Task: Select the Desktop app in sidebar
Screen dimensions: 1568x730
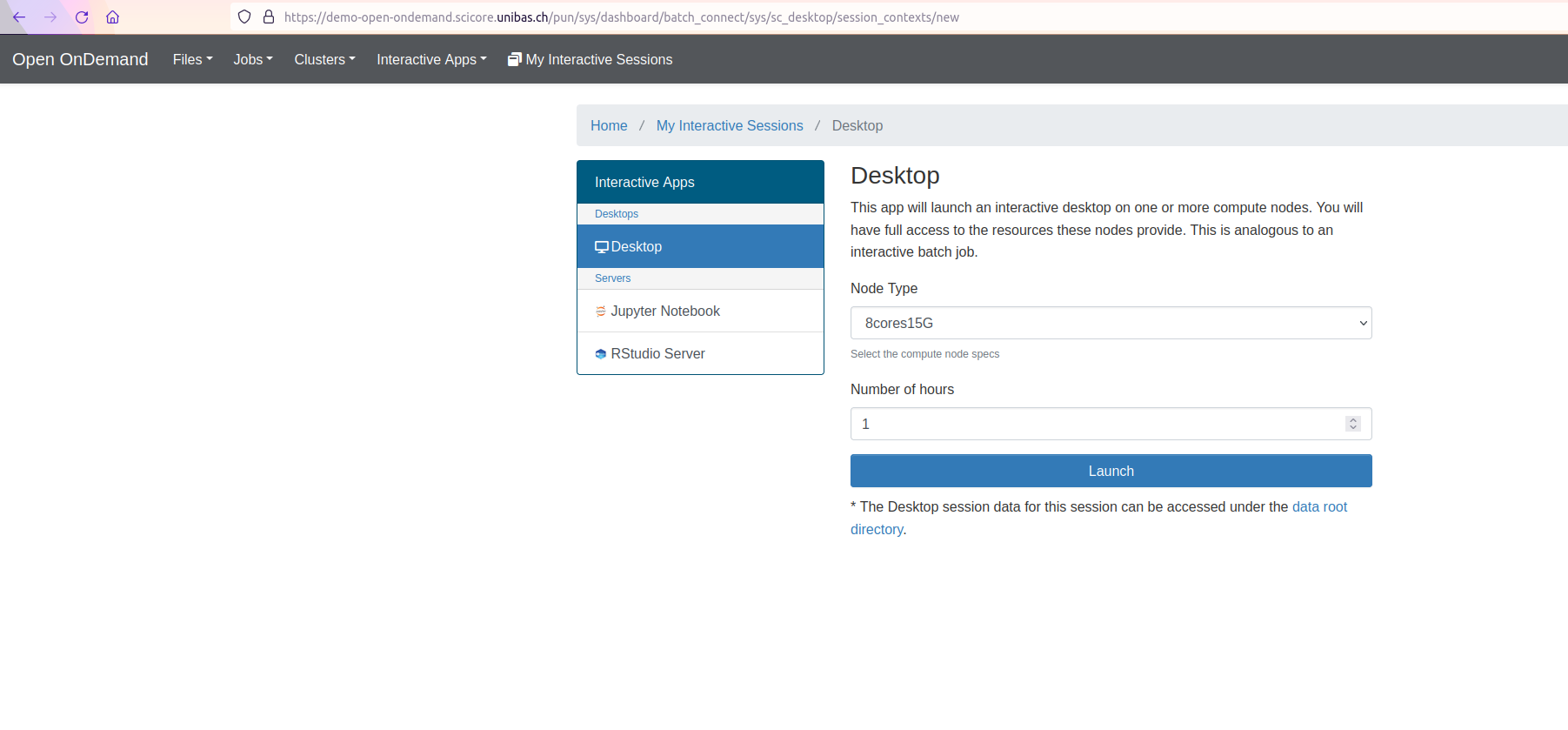Action: 636,247
